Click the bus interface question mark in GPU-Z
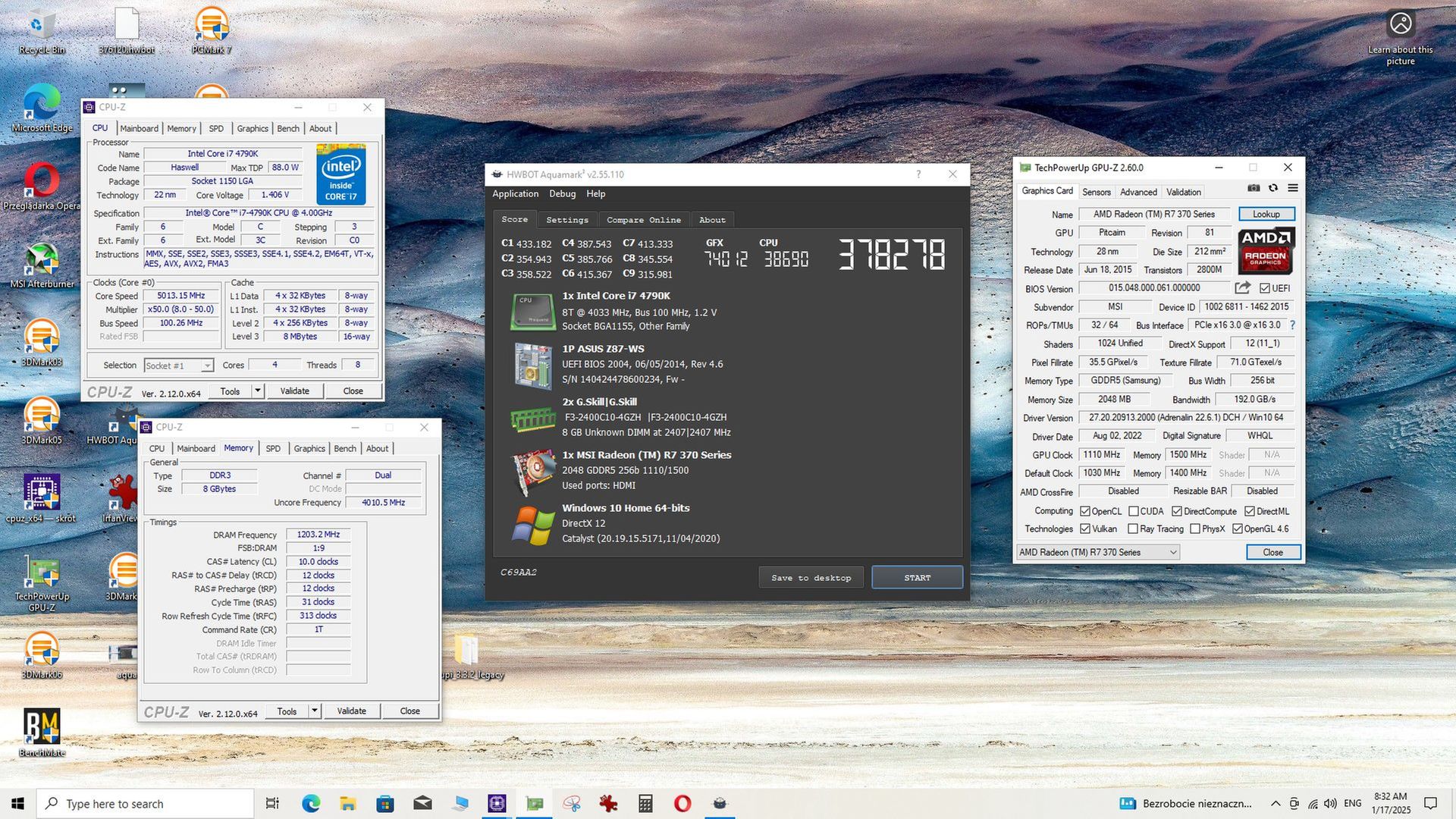1456x819 pixels. (x=1292, y=325)
